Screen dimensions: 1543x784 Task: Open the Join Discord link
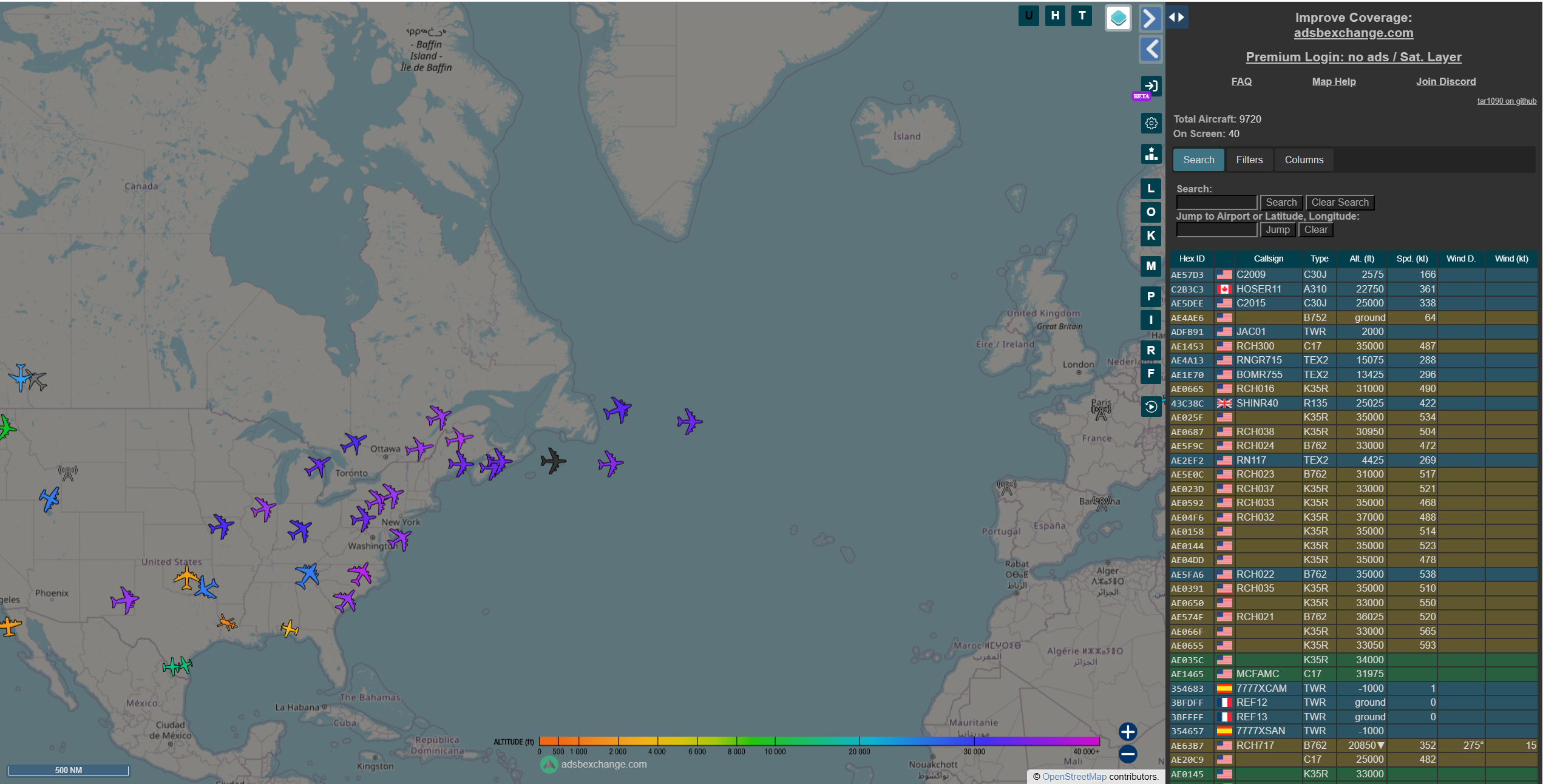(x=1446, y=81)
